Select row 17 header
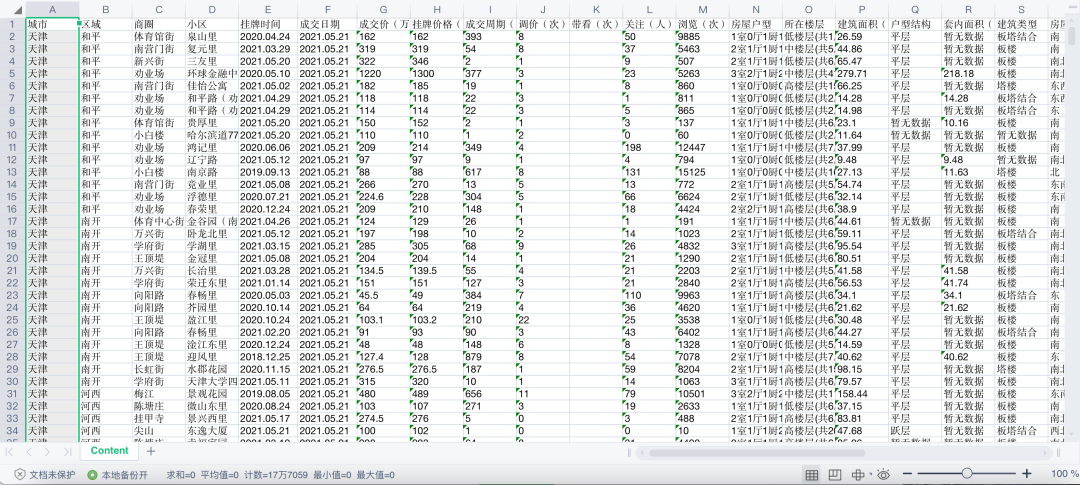Image resolution: width=1080 pixels, height=485 pixels. (x=12, y=221)
